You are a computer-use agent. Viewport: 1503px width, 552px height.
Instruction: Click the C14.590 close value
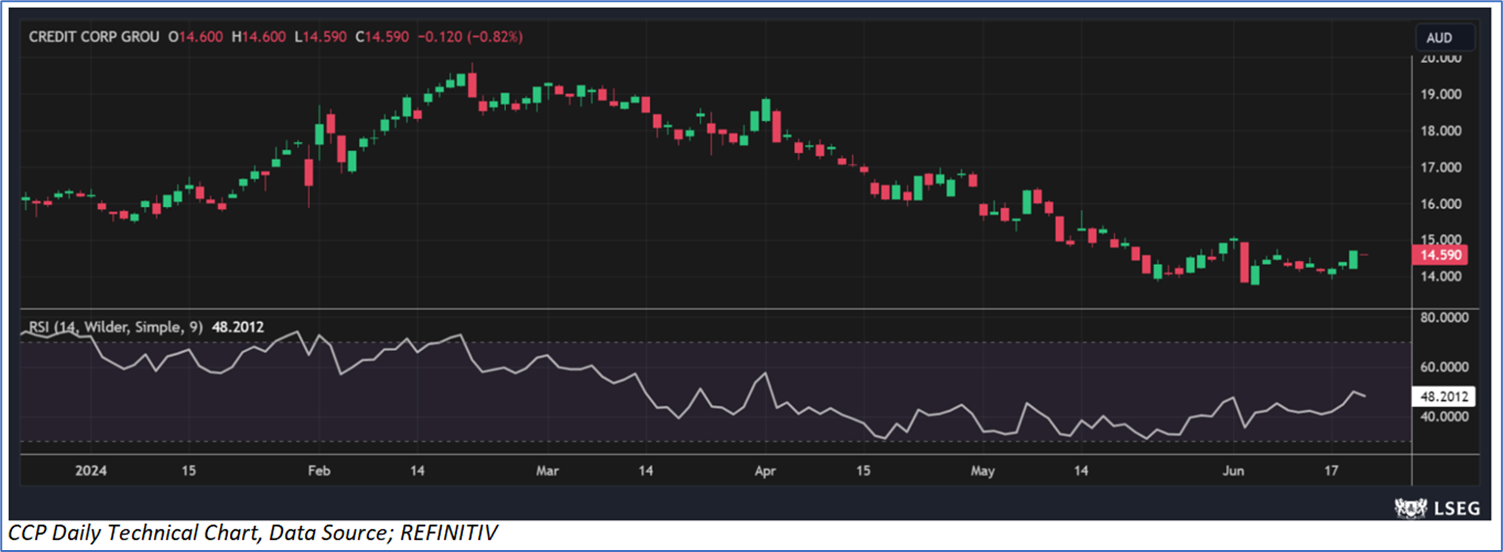coord(383,36)
